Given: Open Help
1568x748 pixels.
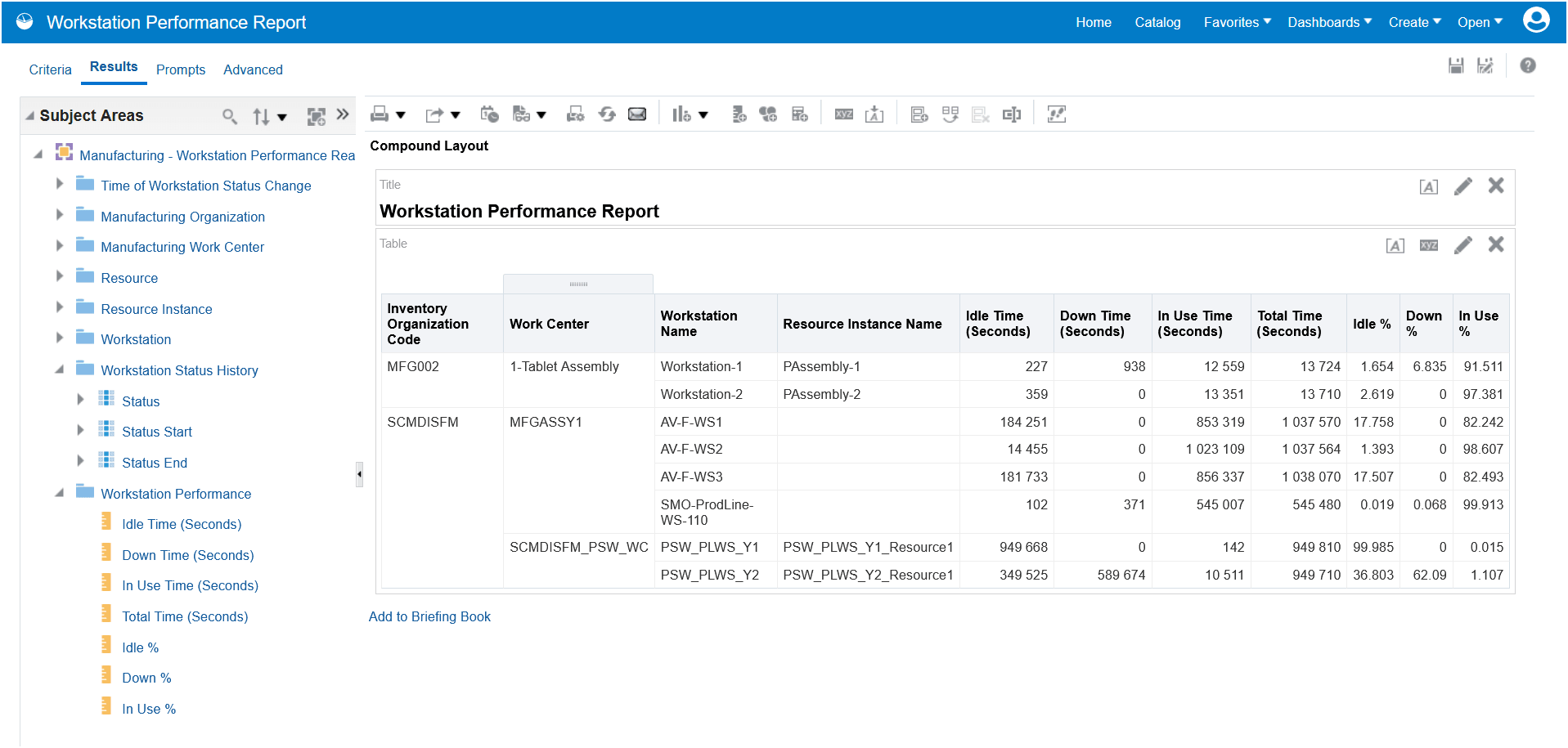Looking at the screenshot, I should click(x=1527, y=65).
